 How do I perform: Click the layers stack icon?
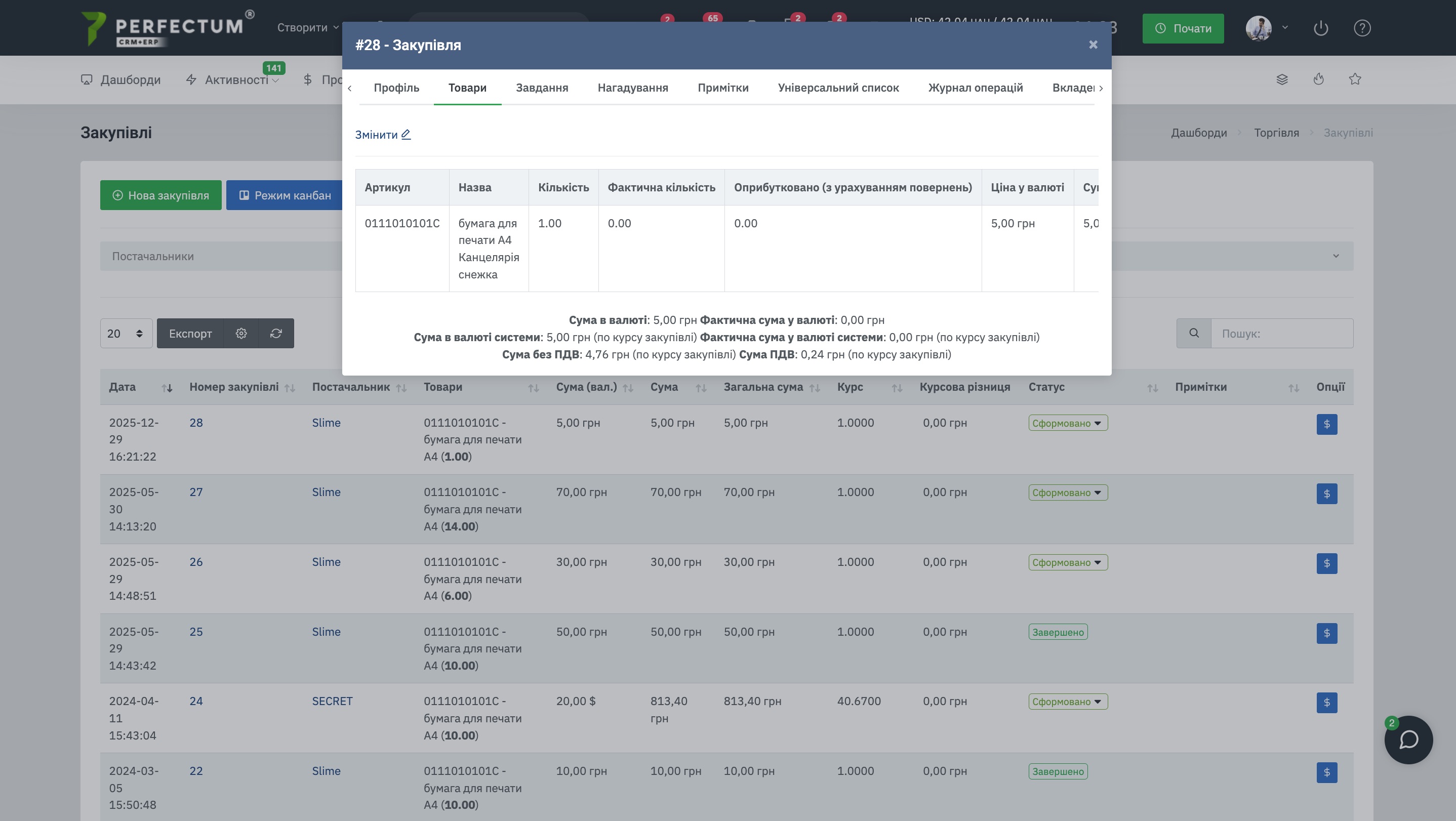1282,79
